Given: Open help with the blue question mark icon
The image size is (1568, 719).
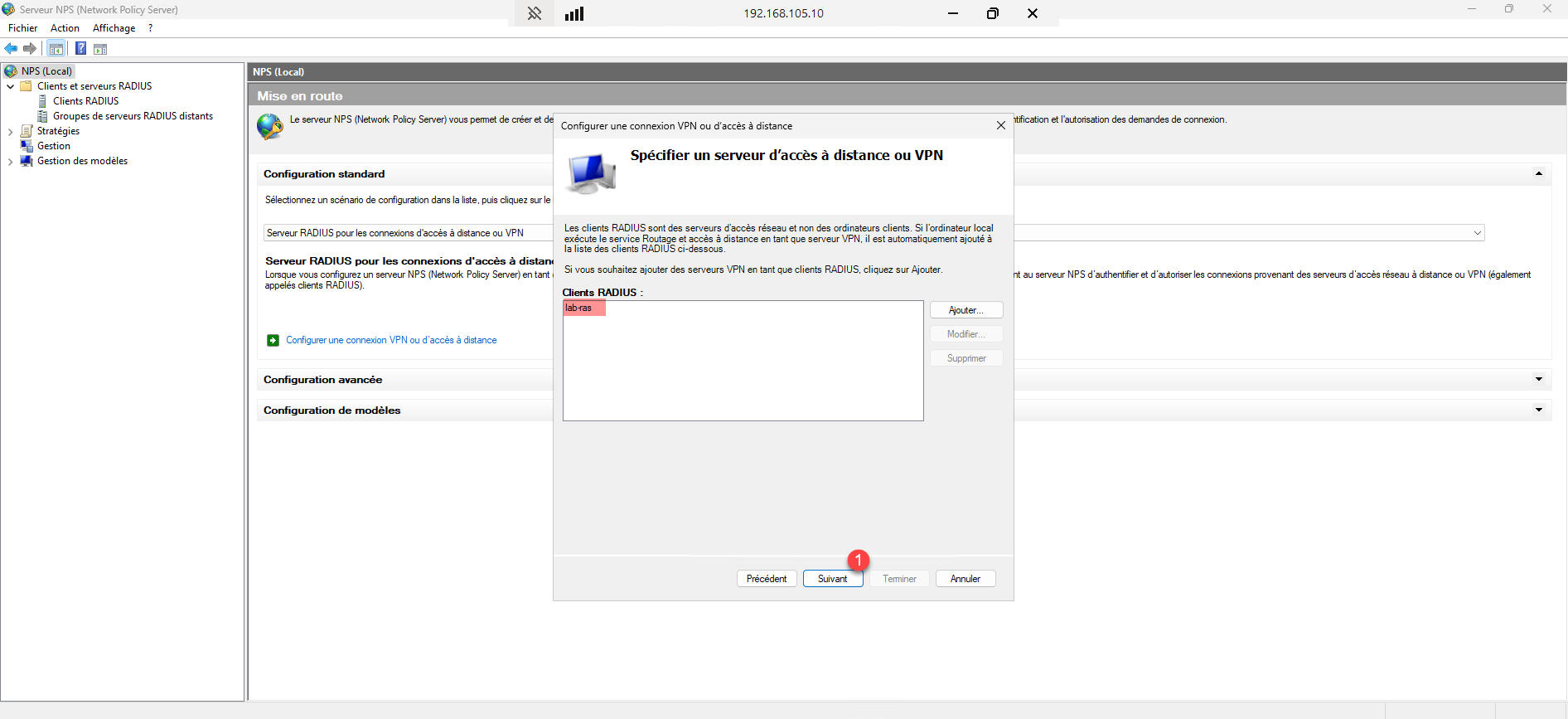Looking at the screenshot, I should pyautogui.click(x=80, y=49).
